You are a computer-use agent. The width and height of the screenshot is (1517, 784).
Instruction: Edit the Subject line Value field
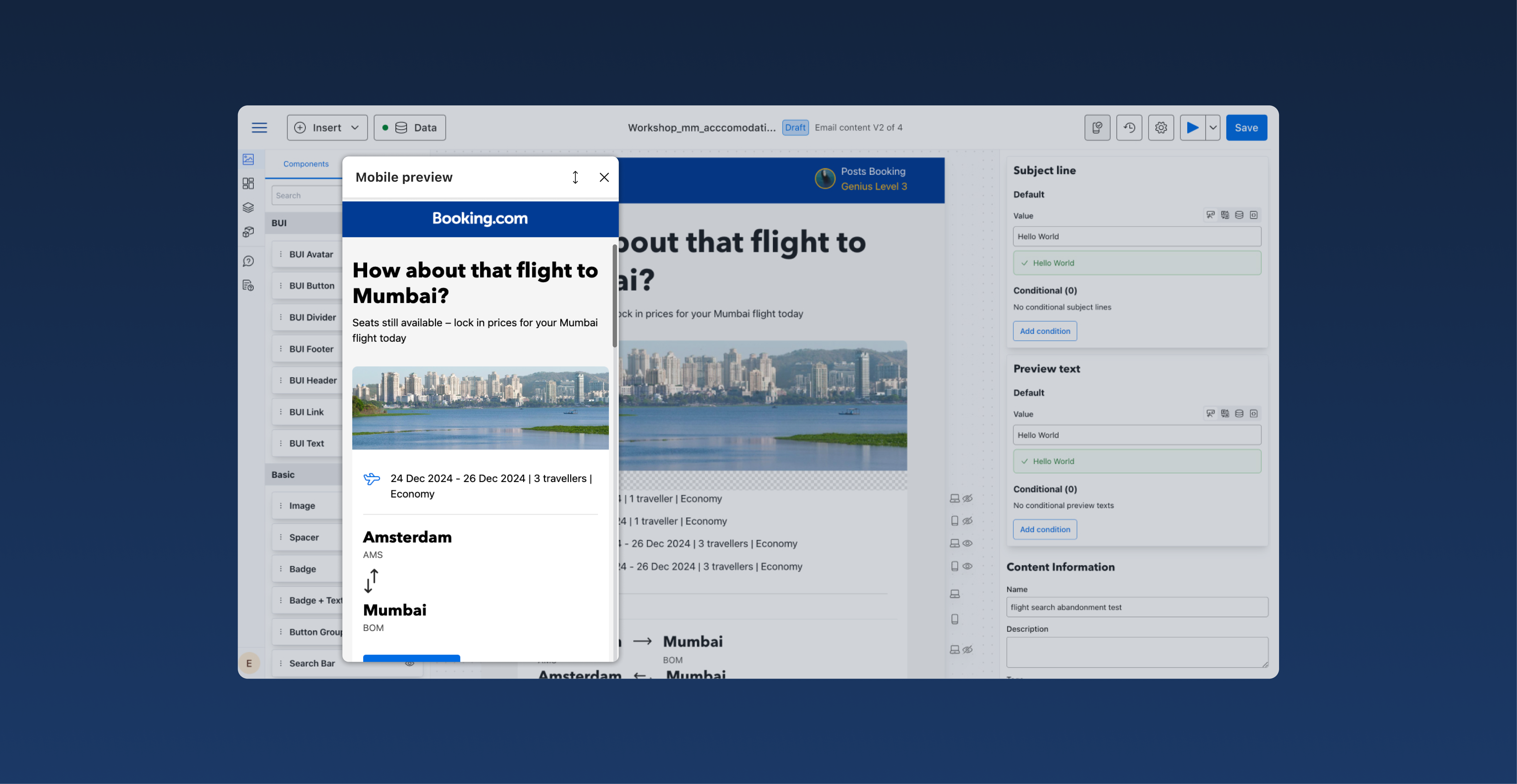pyautogui.click(x=1137, y=237)
